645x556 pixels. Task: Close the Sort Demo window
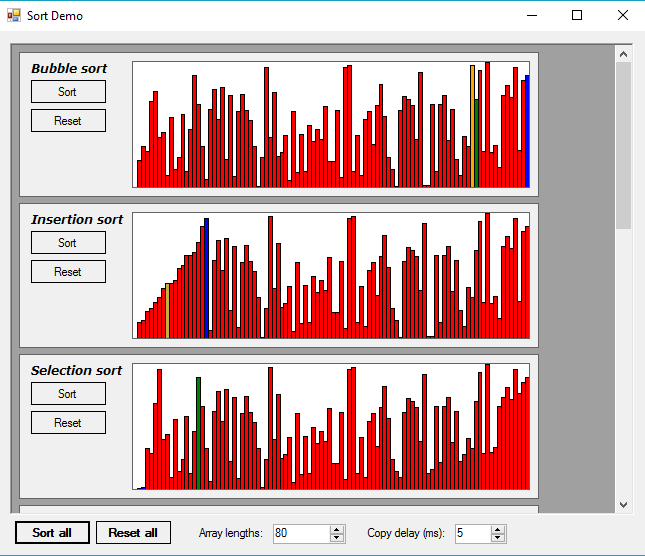click(623, 16)
